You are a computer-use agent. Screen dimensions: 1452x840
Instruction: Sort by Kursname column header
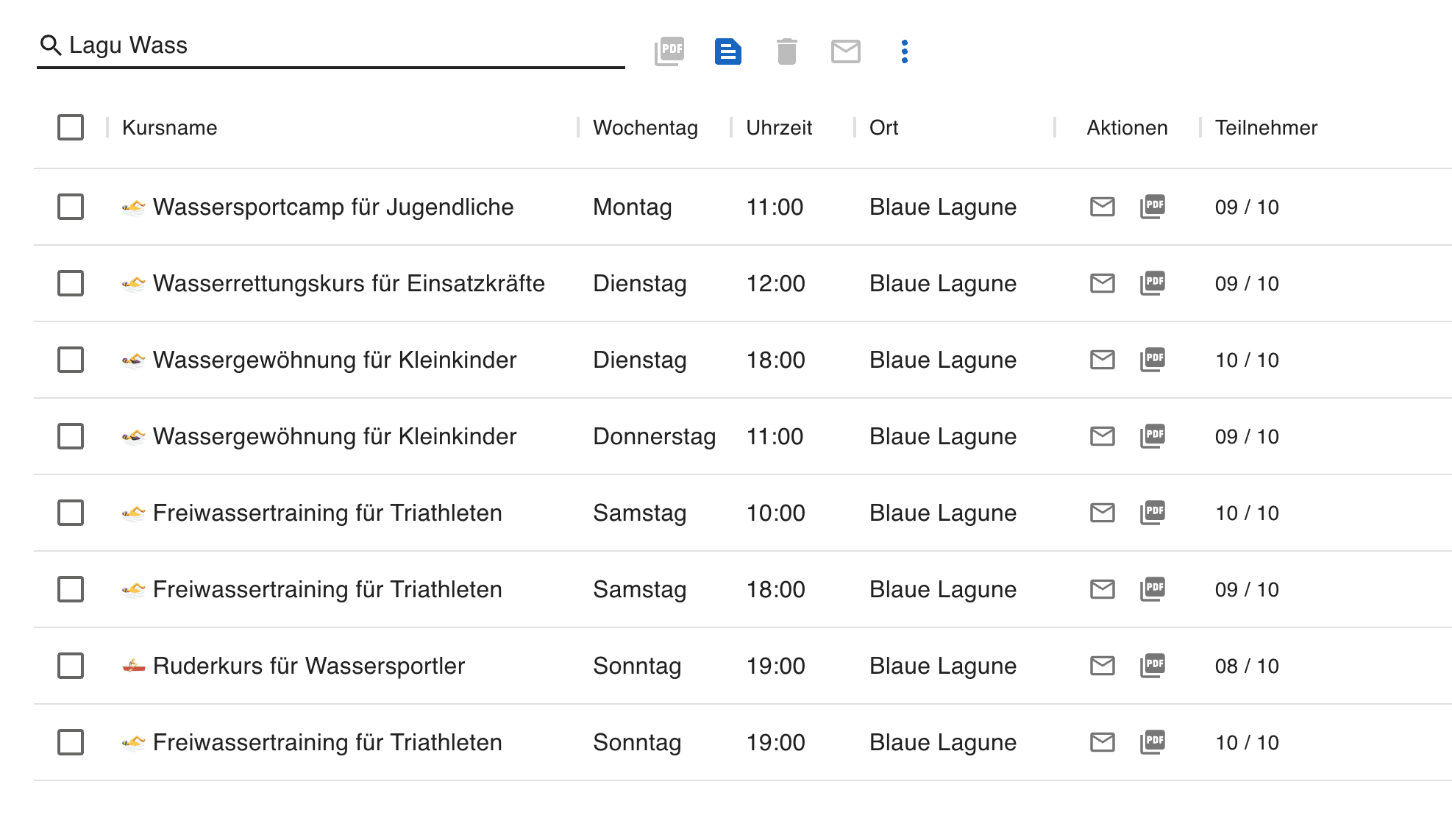(x=169, y=127)
